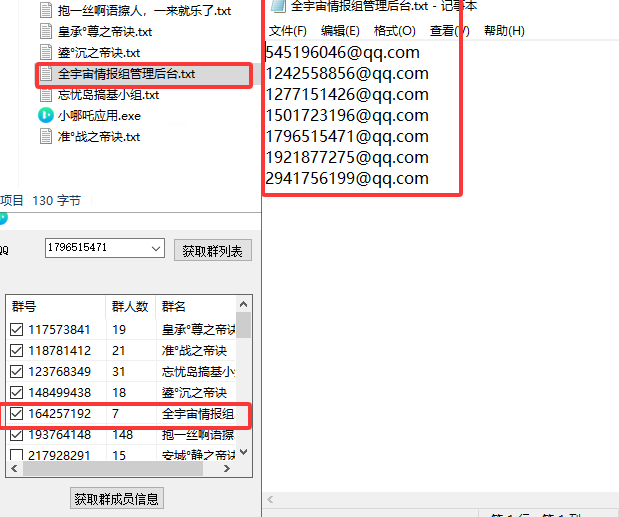Image resolution: width=619 pixels, height=517 pixels.
Task: Click member count 31 cell
Action: click(118, 371)
